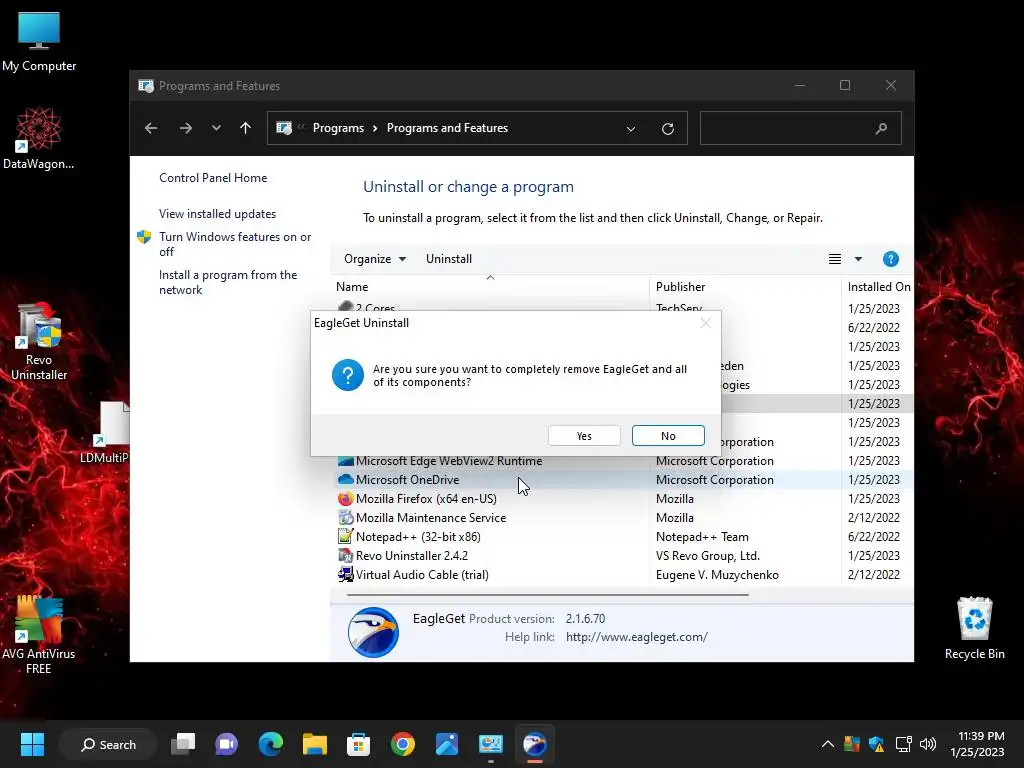Image resolution: width=1024 pixels, height=768 pixels.
Task: Select Revo Uninstaller 2.4.2 entry
Action: [624, 555]
